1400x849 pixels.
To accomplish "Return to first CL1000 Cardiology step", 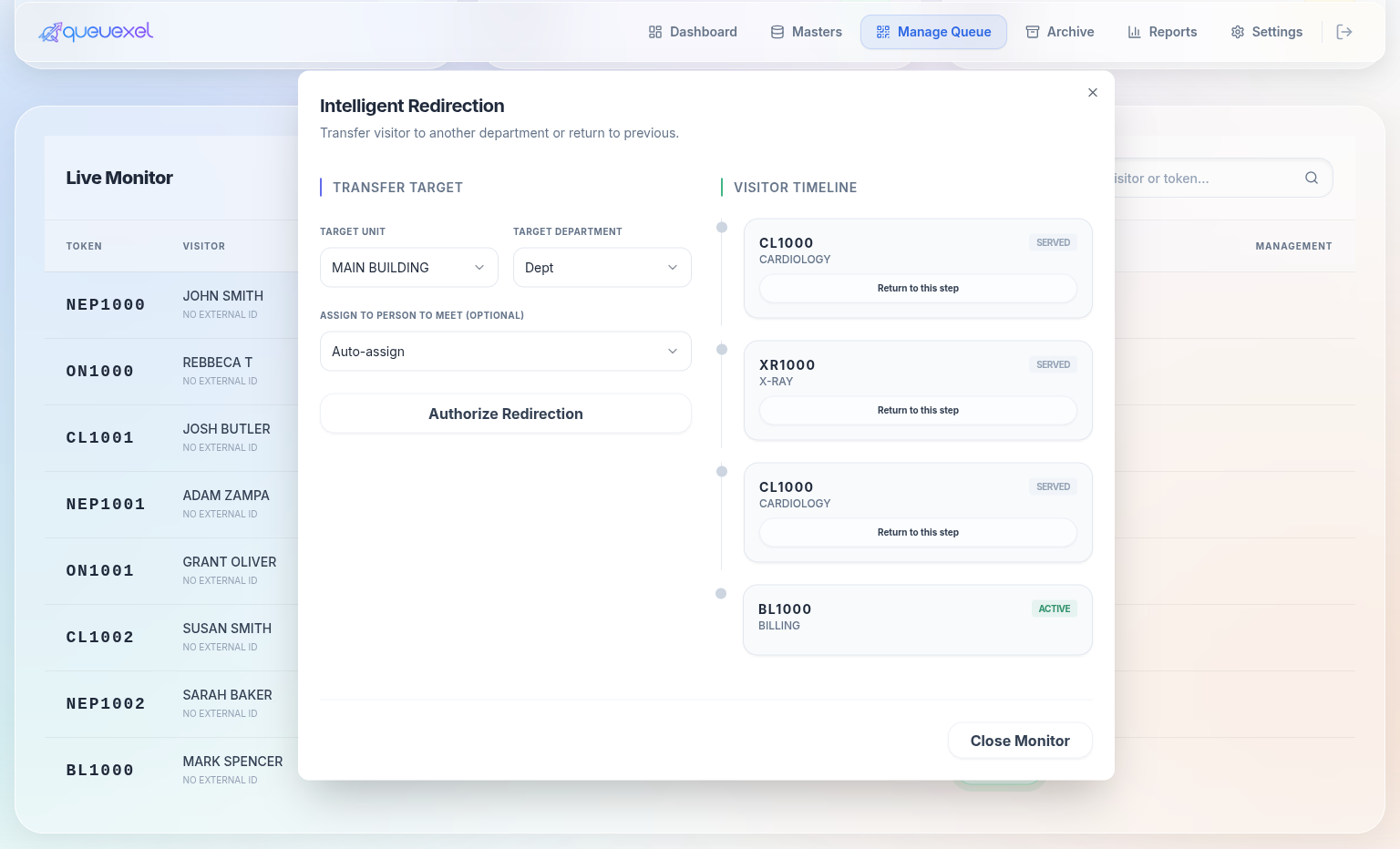I will (918, 288).
